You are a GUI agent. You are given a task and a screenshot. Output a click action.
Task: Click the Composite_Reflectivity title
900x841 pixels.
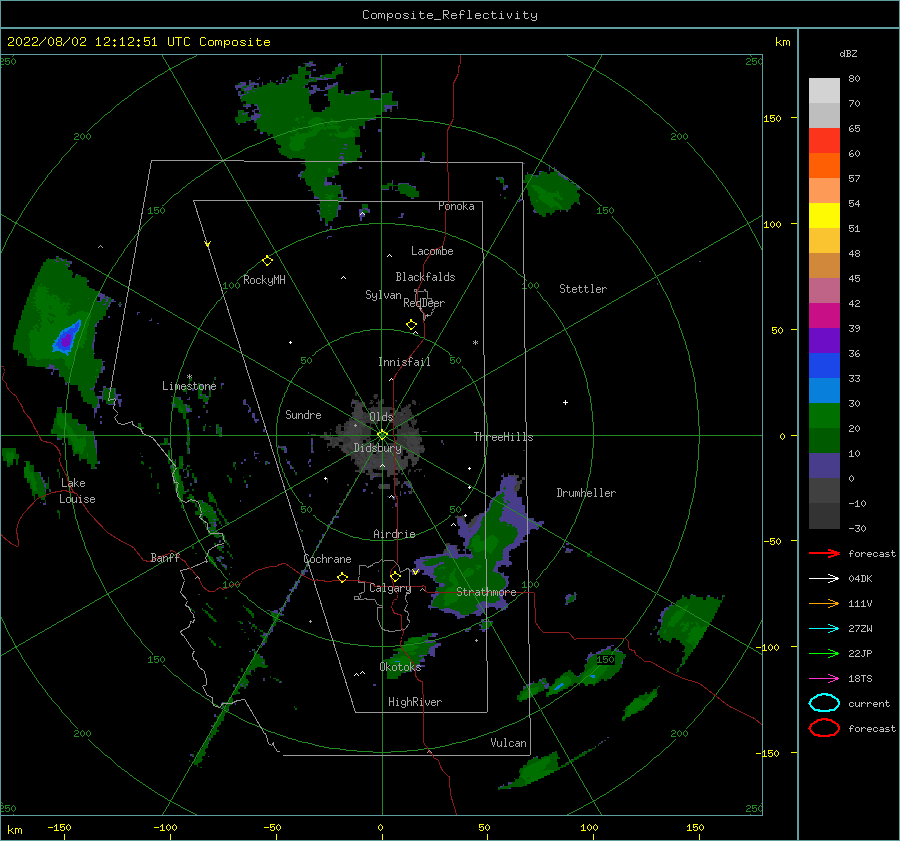[450, 15]
